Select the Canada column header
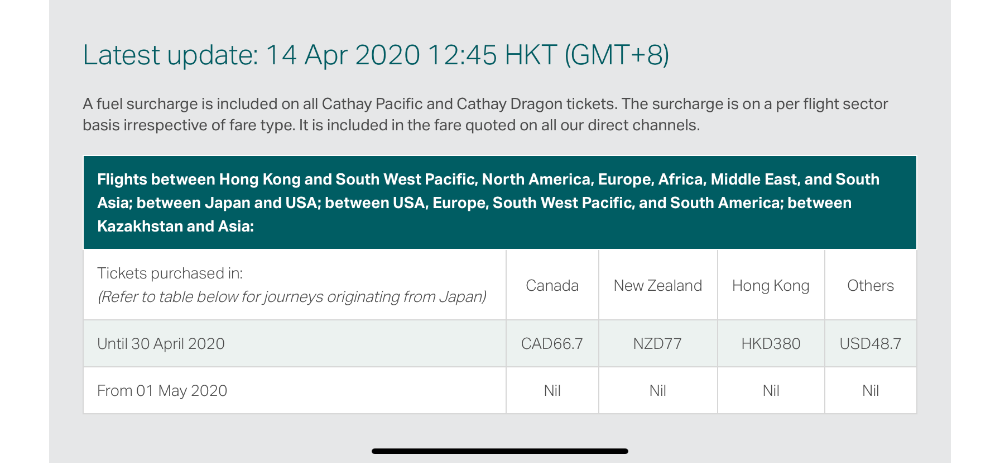 coord(552,285)
